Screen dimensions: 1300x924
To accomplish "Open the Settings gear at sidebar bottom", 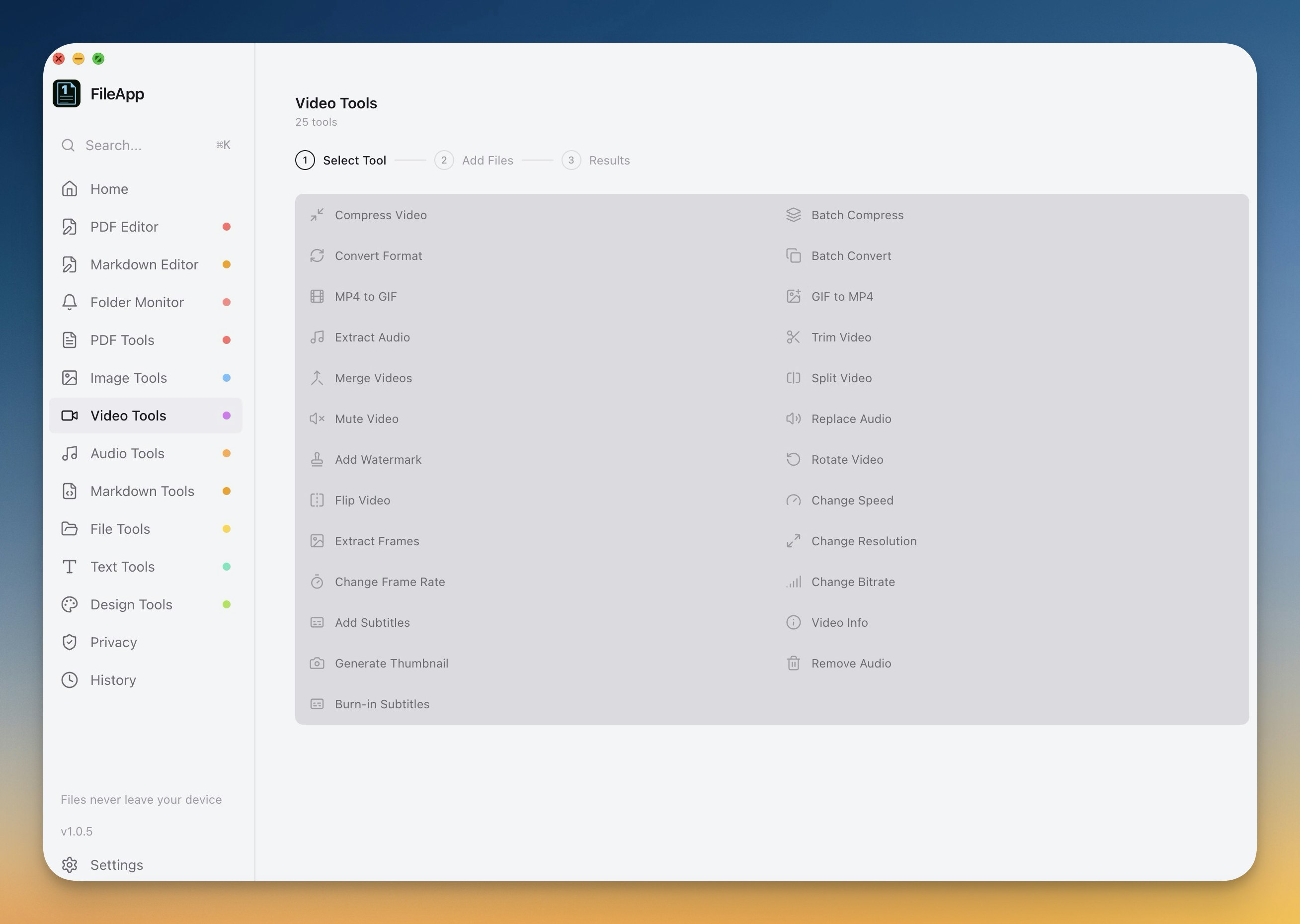I will click(70, 865).
